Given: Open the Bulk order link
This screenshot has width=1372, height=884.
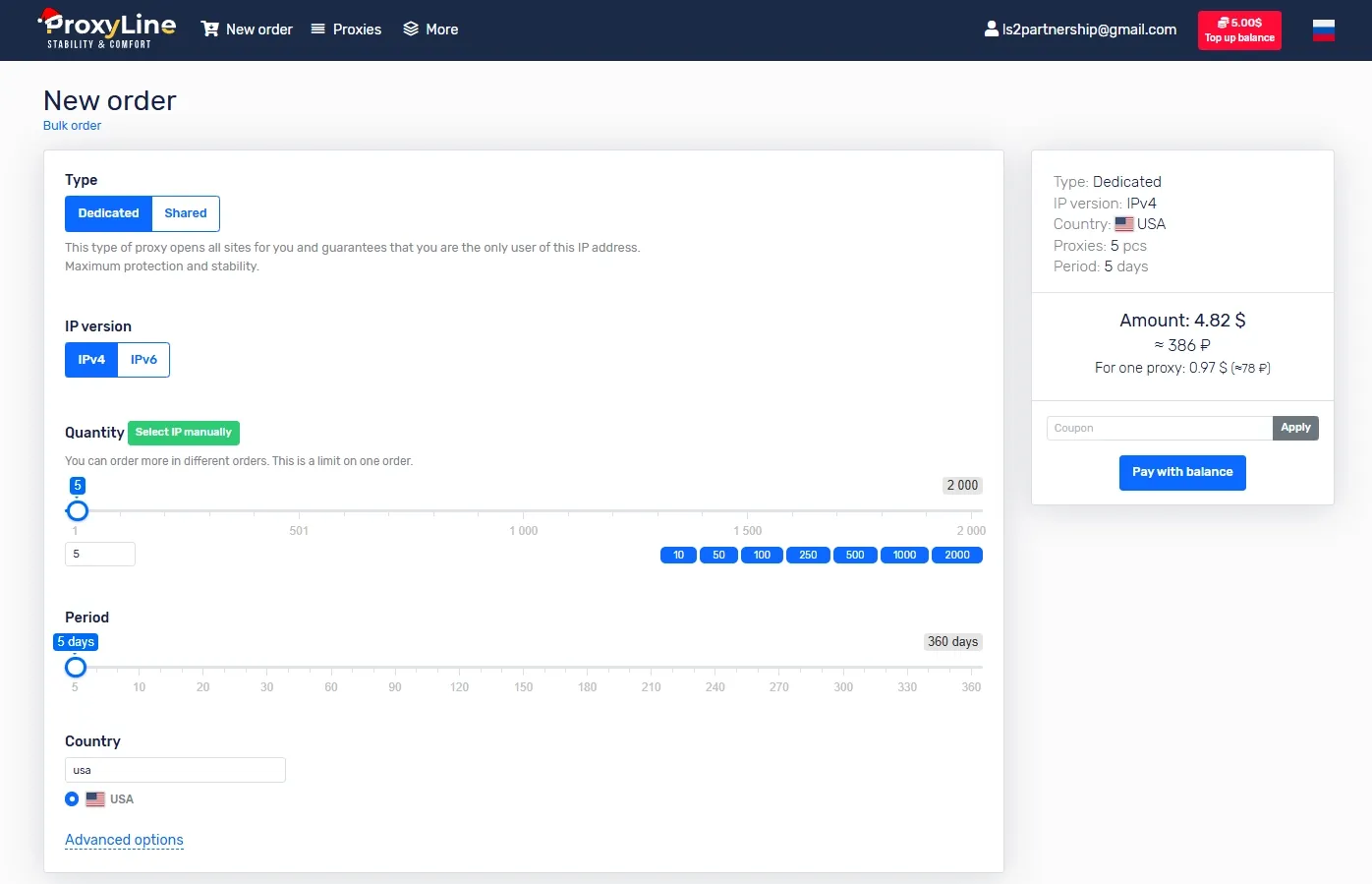Looking at the screenshot, I should (72, 126).
